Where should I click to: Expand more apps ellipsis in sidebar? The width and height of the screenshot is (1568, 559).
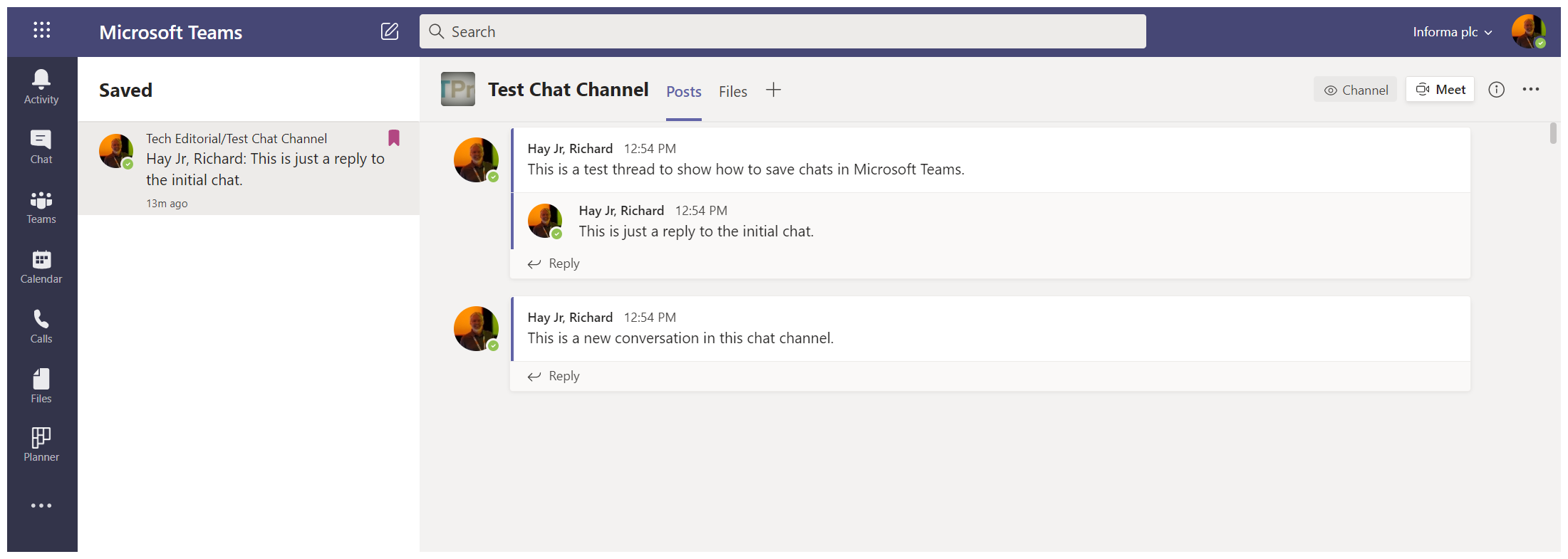[41, 506]
